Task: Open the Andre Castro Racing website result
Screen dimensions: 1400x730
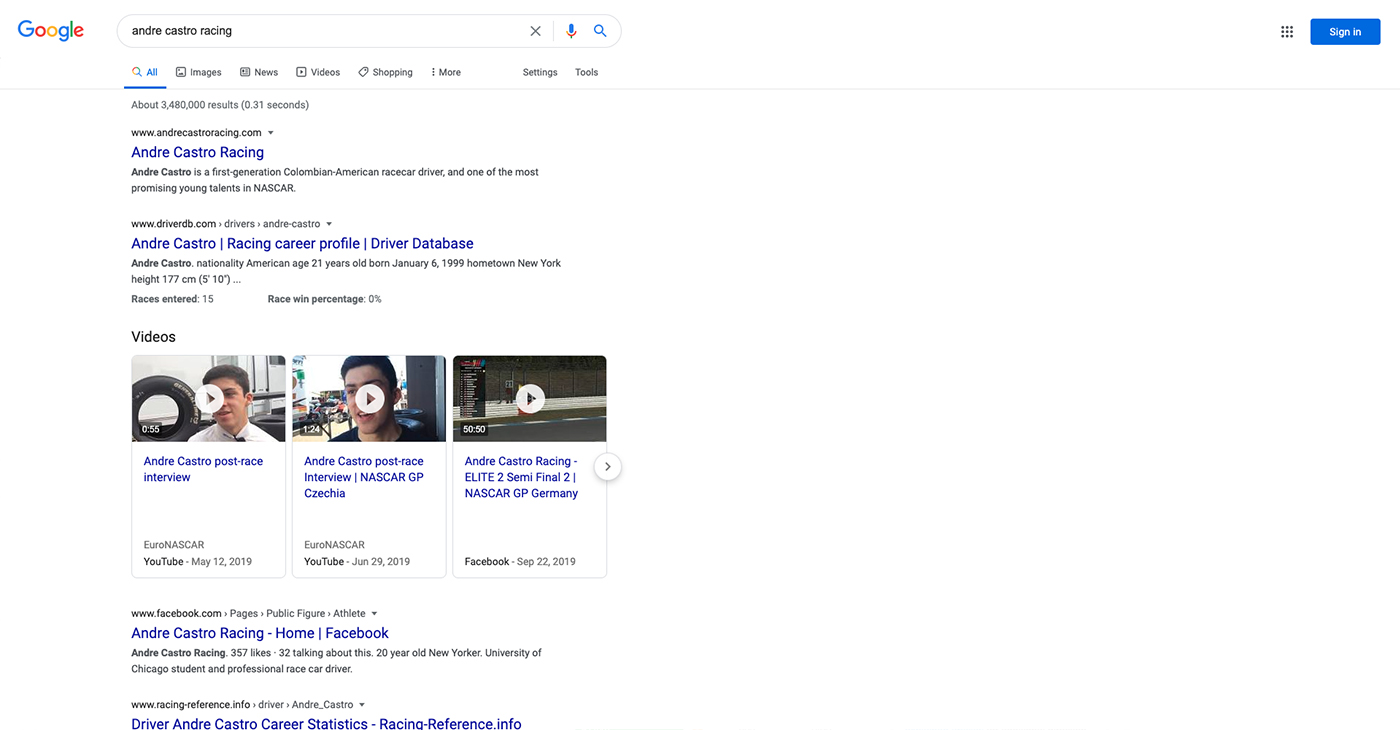Action: [198, 152]
